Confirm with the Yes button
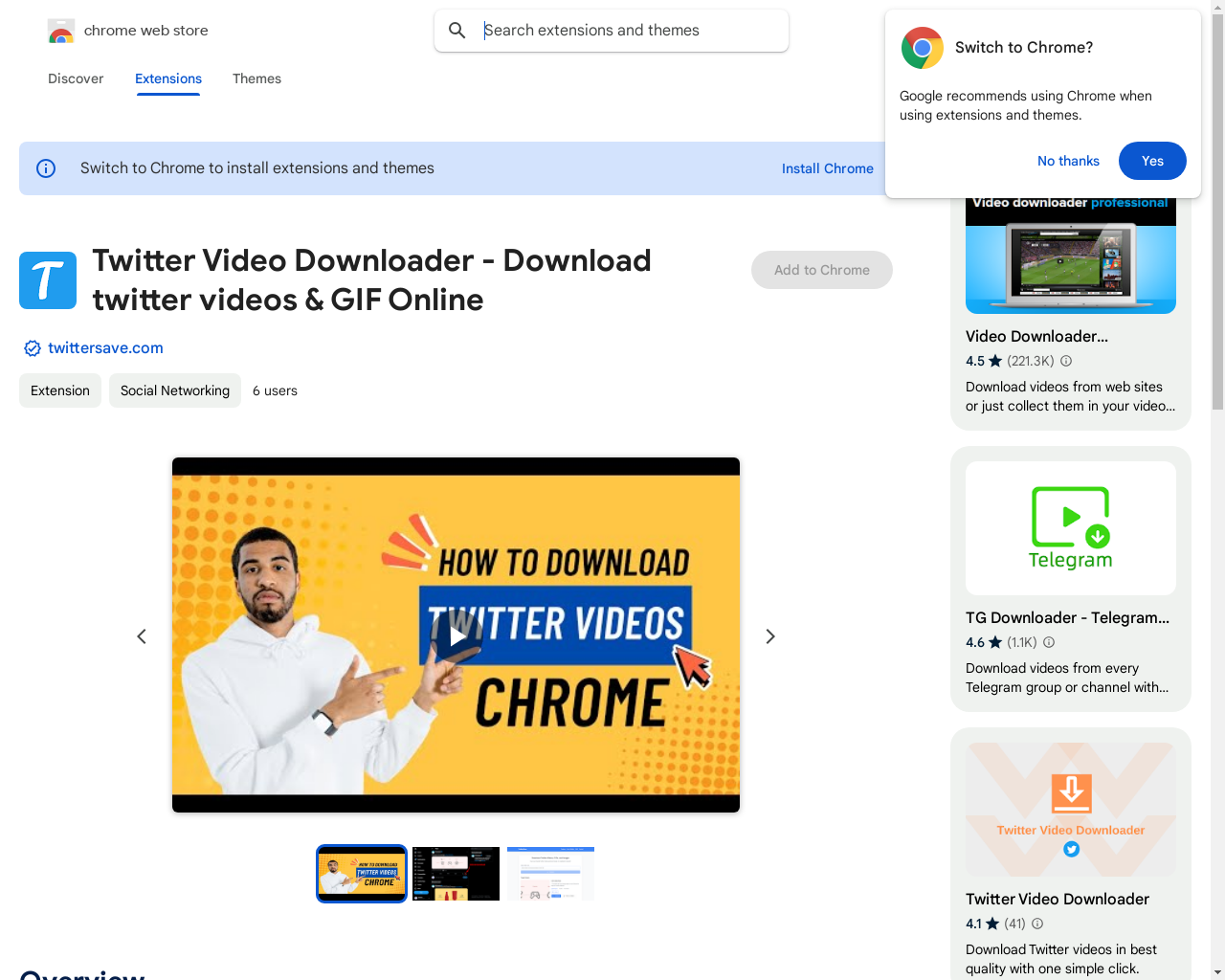 click(1152, 161)
